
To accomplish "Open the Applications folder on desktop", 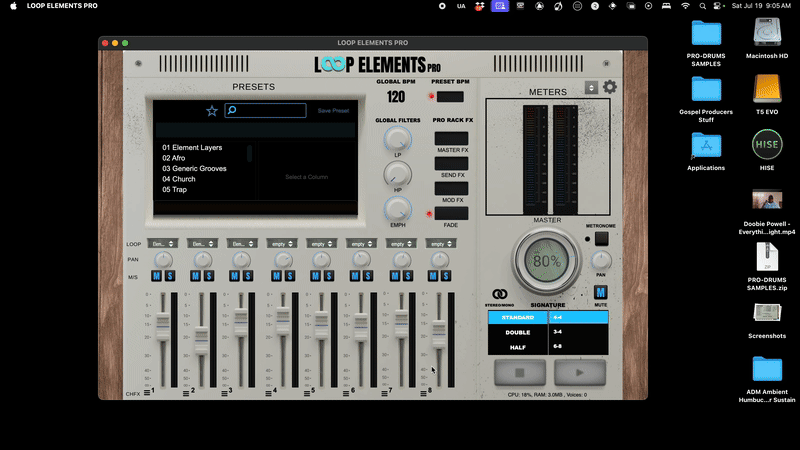I will (706, 145).
